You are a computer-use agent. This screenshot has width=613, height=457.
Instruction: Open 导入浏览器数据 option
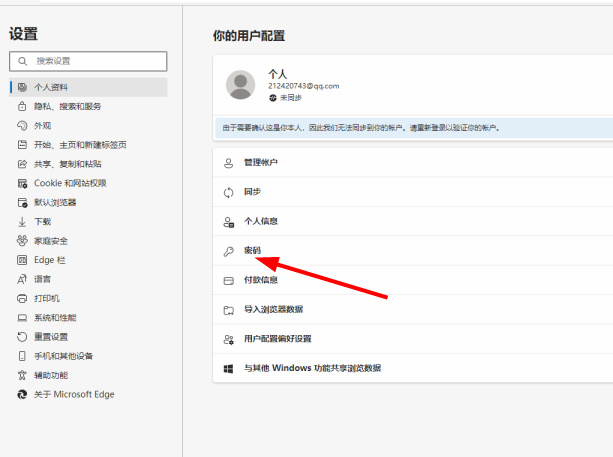coord(273,310)
